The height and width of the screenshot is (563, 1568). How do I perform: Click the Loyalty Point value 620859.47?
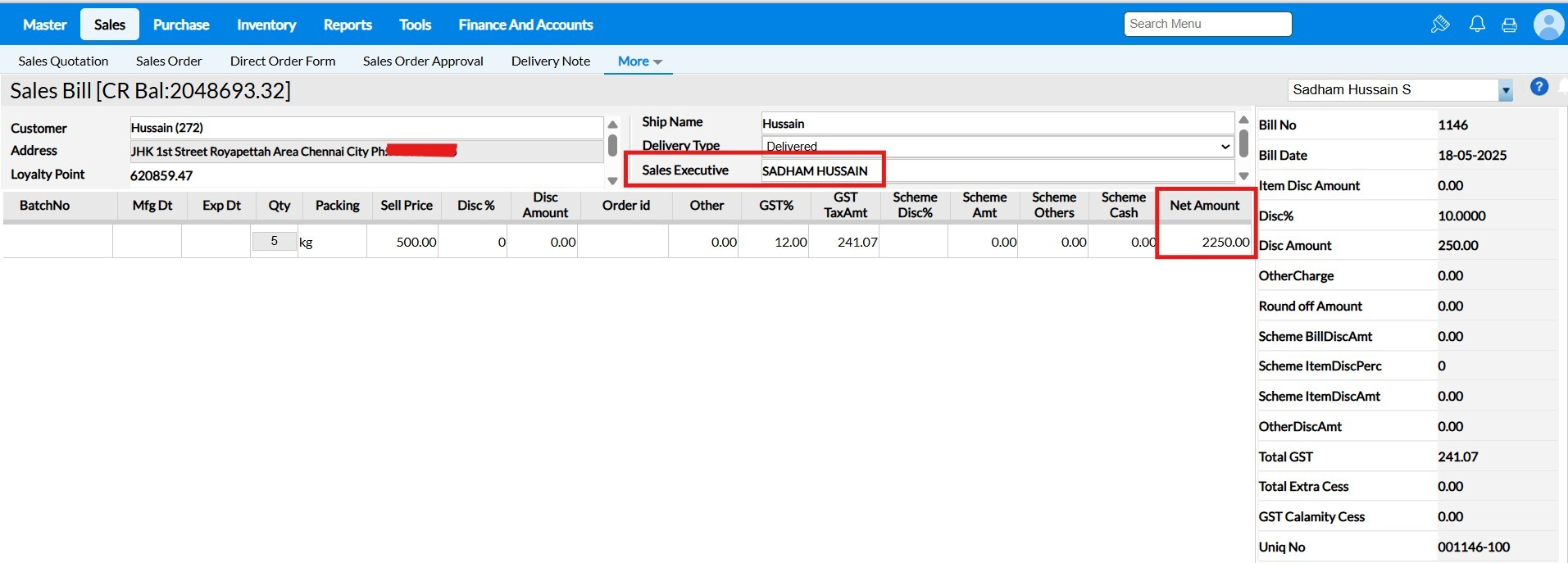tap(161, 175)
